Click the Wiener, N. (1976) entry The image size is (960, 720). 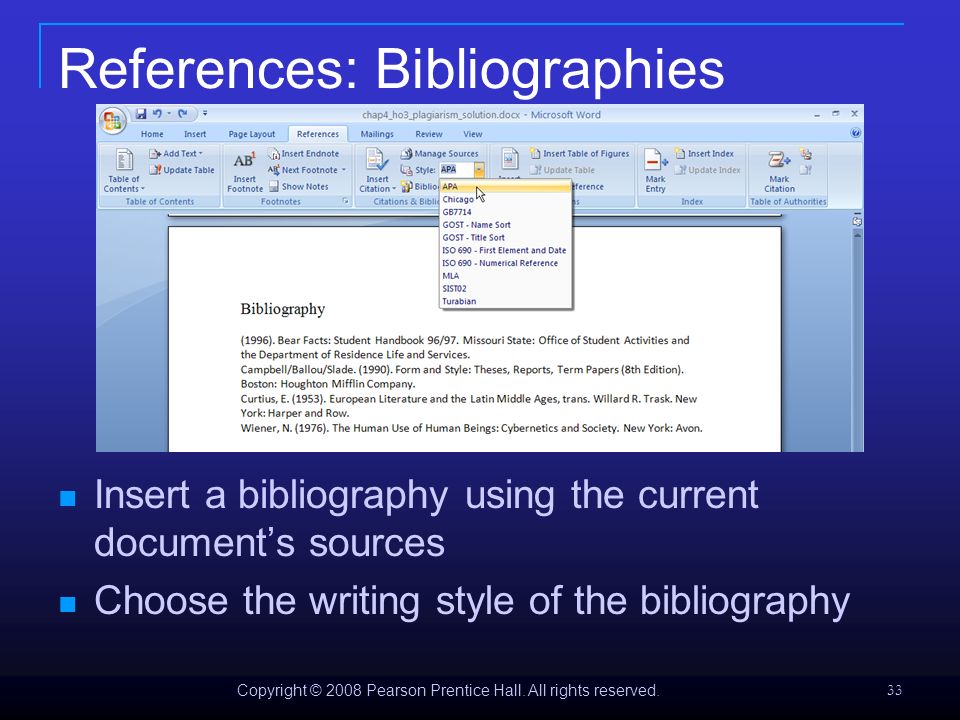(471, 428)
